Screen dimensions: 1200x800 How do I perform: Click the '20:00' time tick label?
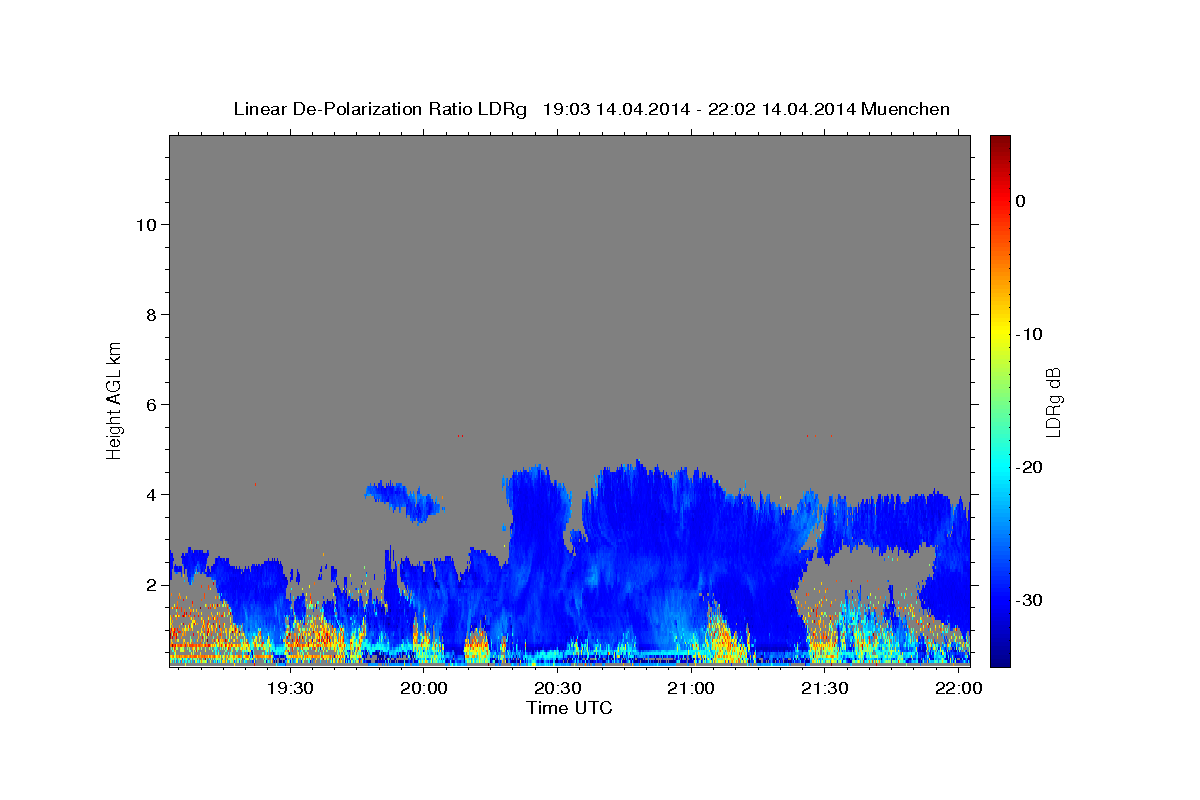click(424, 688)
